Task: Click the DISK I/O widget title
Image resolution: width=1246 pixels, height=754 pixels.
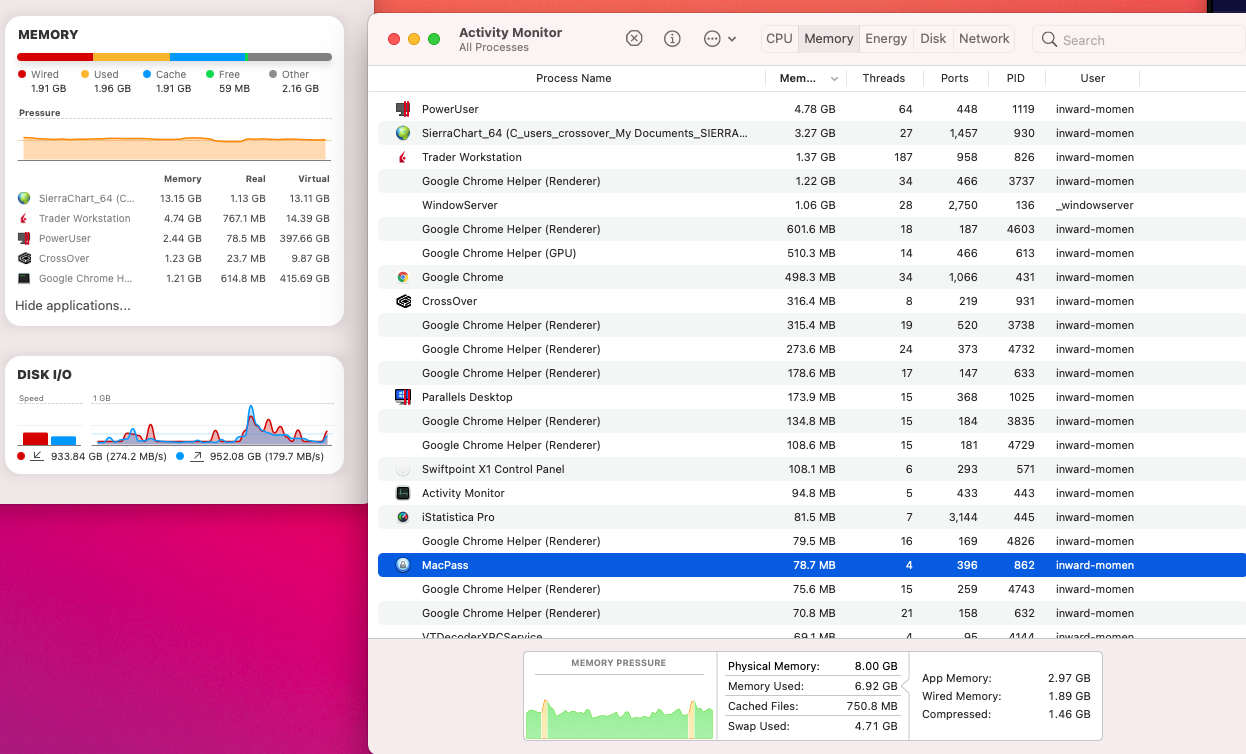Action: click(44, 375)
